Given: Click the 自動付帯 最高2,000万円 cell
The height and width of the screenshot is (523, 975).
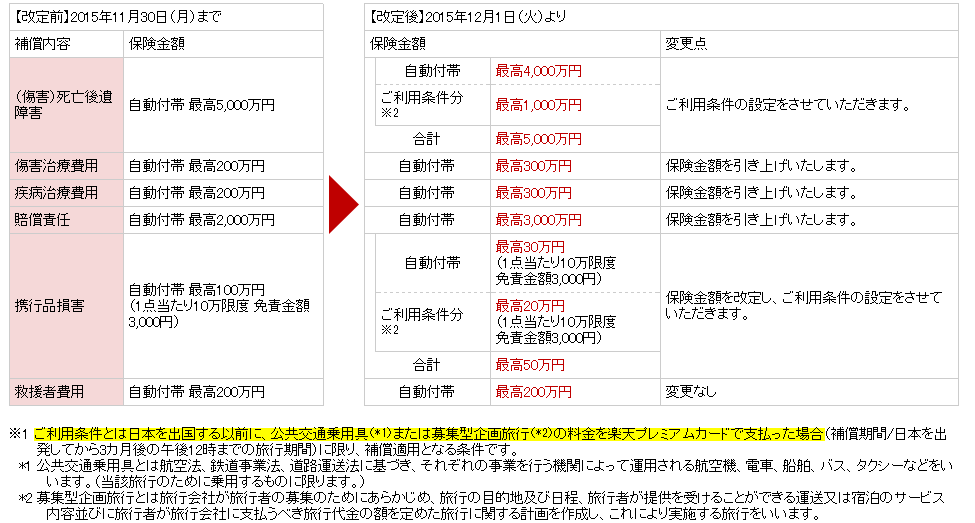Looking at the screenshot, I should pos(223,220).
